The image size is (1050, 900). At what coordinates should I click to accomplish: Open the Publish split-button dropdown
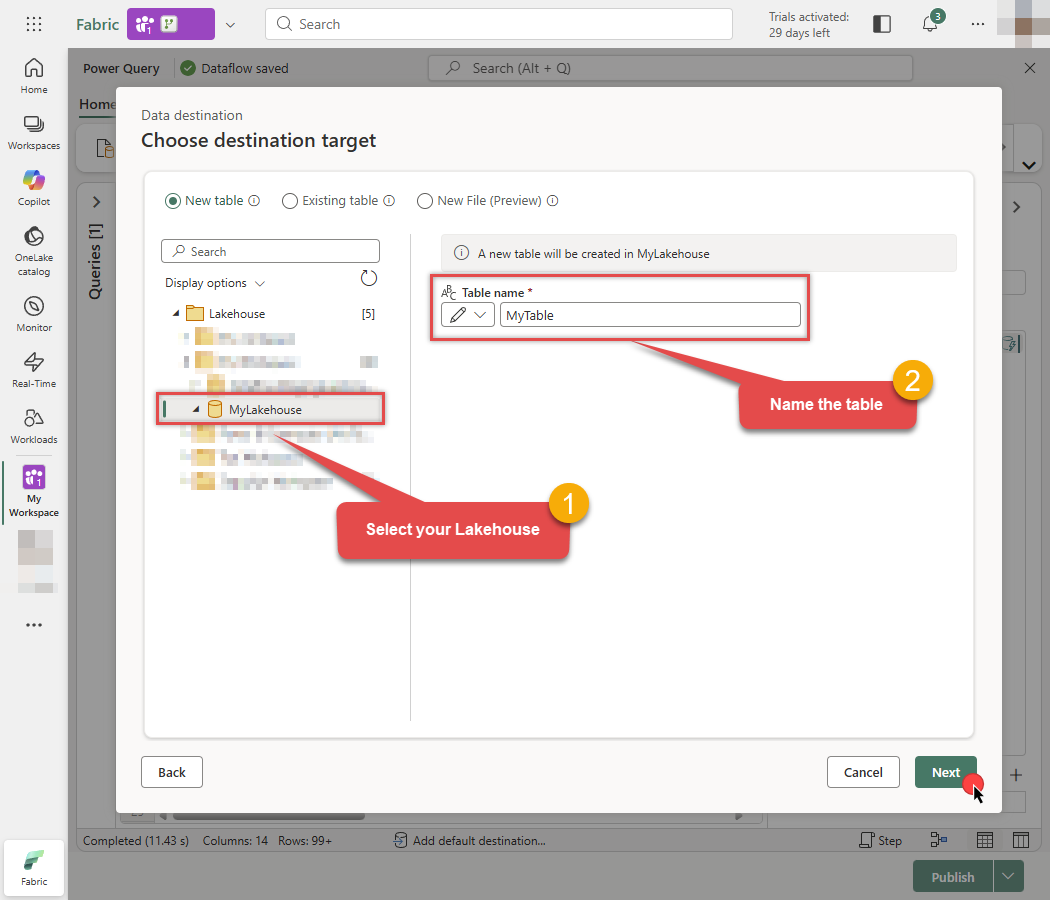1008,876
